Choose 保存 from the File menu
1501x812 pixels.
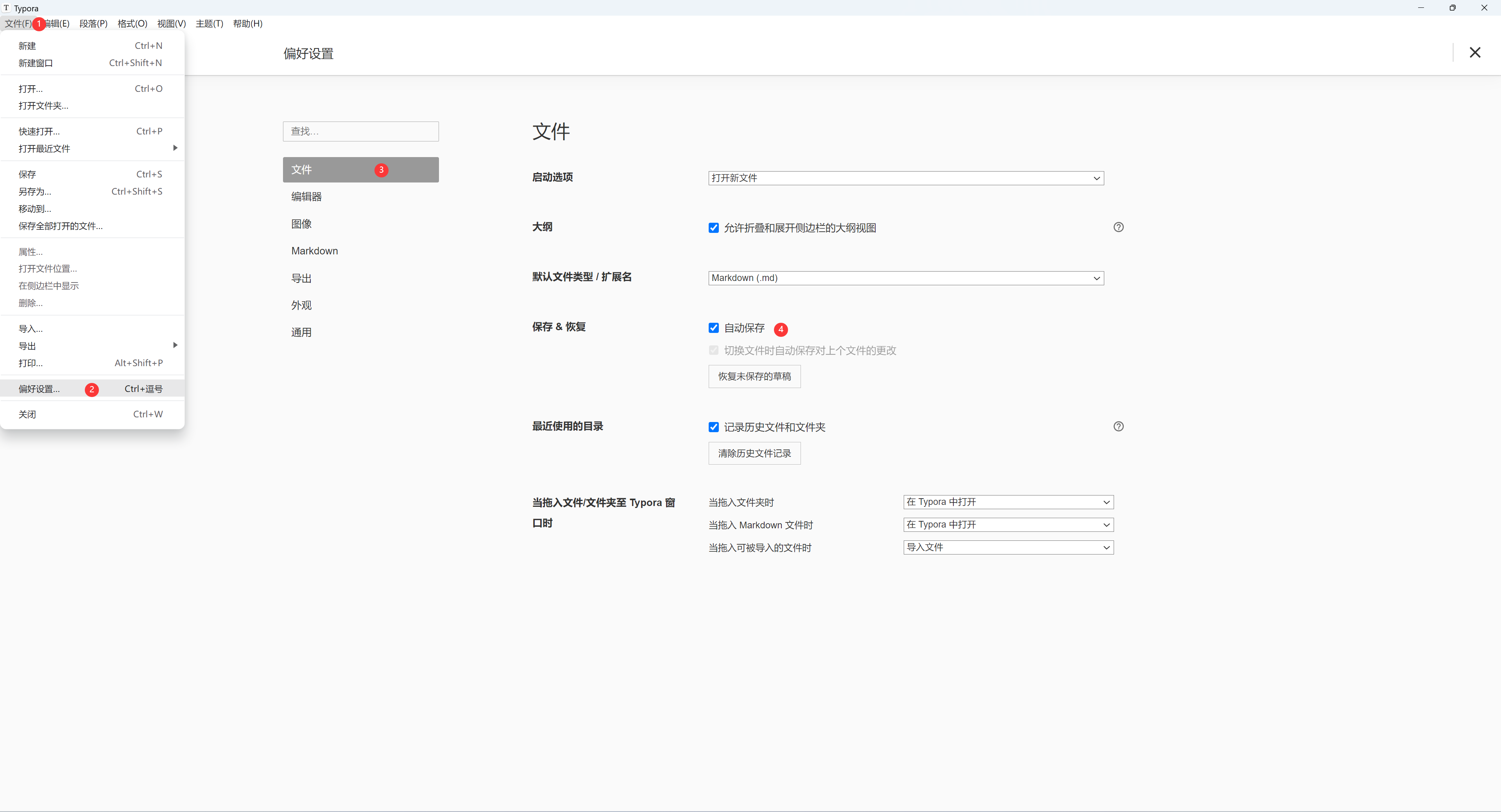[92, 174]
